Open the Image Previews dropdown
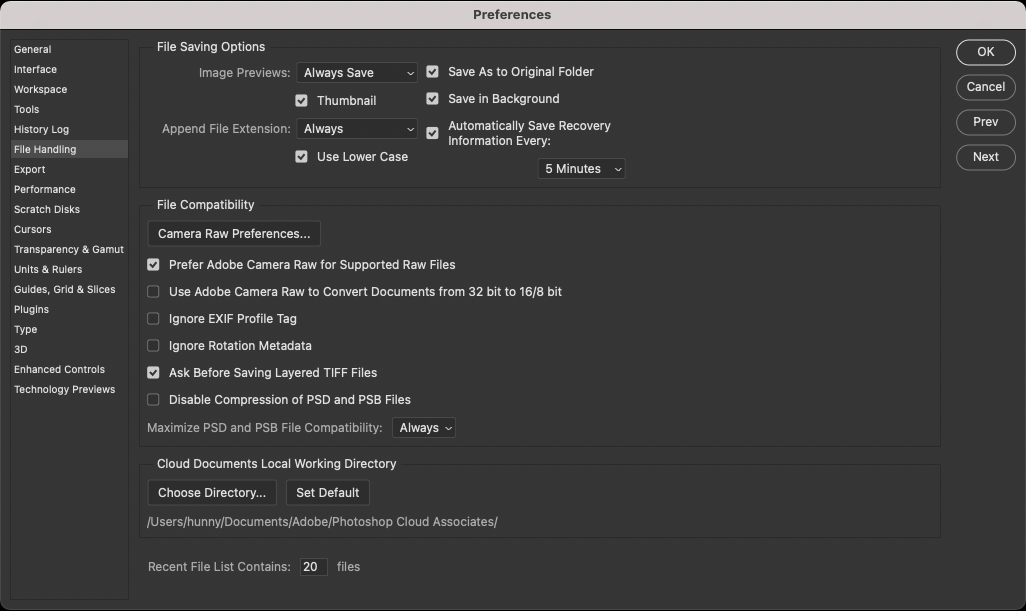This screenshot has width=1026, height=611. point(357,73)
